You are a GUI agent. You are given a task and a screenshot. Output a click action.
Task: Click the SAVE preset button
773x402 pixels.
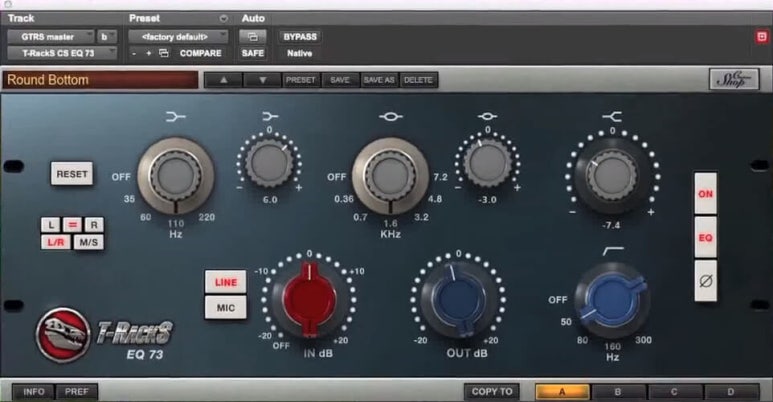click(x=340, y=80)
